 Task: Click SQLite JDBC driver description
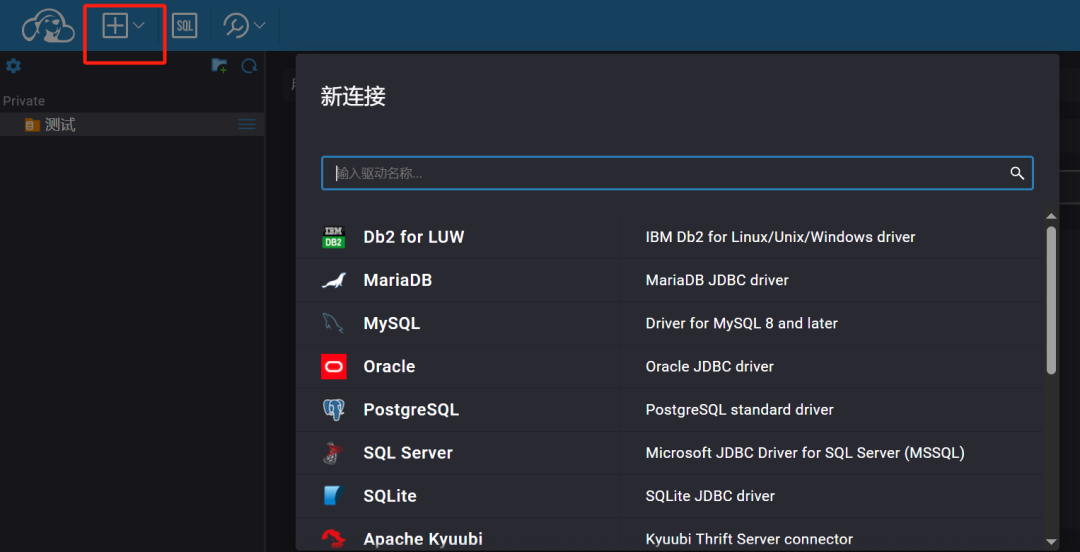point(710,496)
